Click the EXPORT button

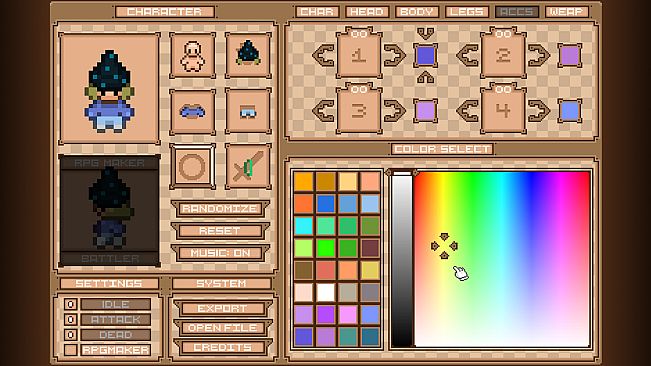223,308
